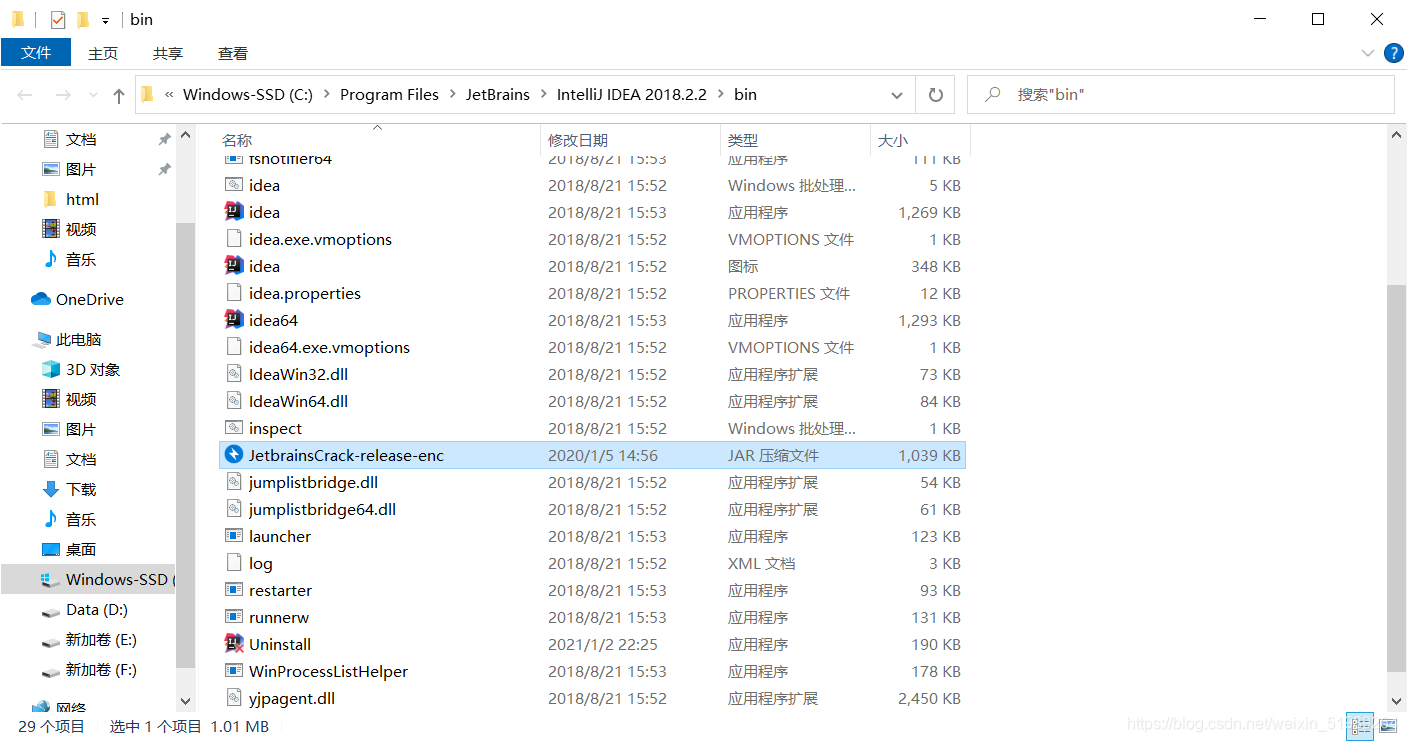This screenshot has width=1408, height=742.
Task: Click the log XML document icon
Action: point(234,563)
